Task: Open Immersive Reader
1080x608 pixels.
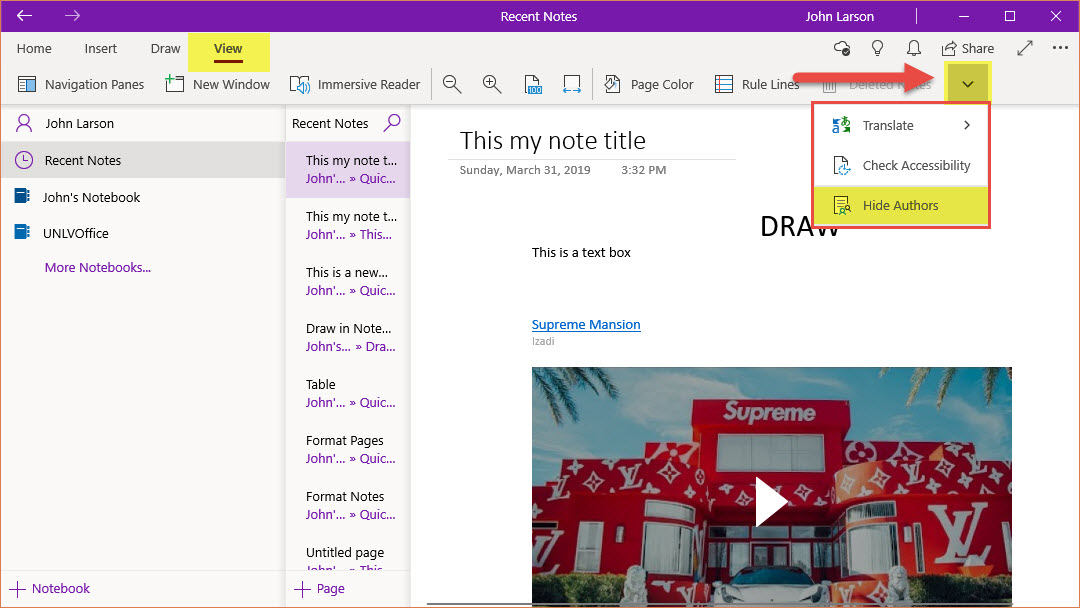Action: pos(355,85)
